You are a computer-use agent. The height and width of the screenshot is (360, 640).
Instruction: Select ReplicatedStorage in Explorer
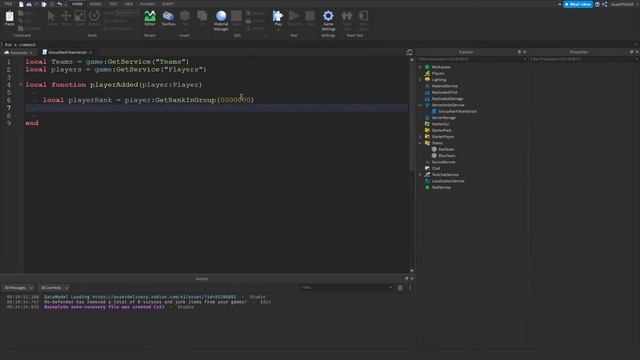[447, 99]
